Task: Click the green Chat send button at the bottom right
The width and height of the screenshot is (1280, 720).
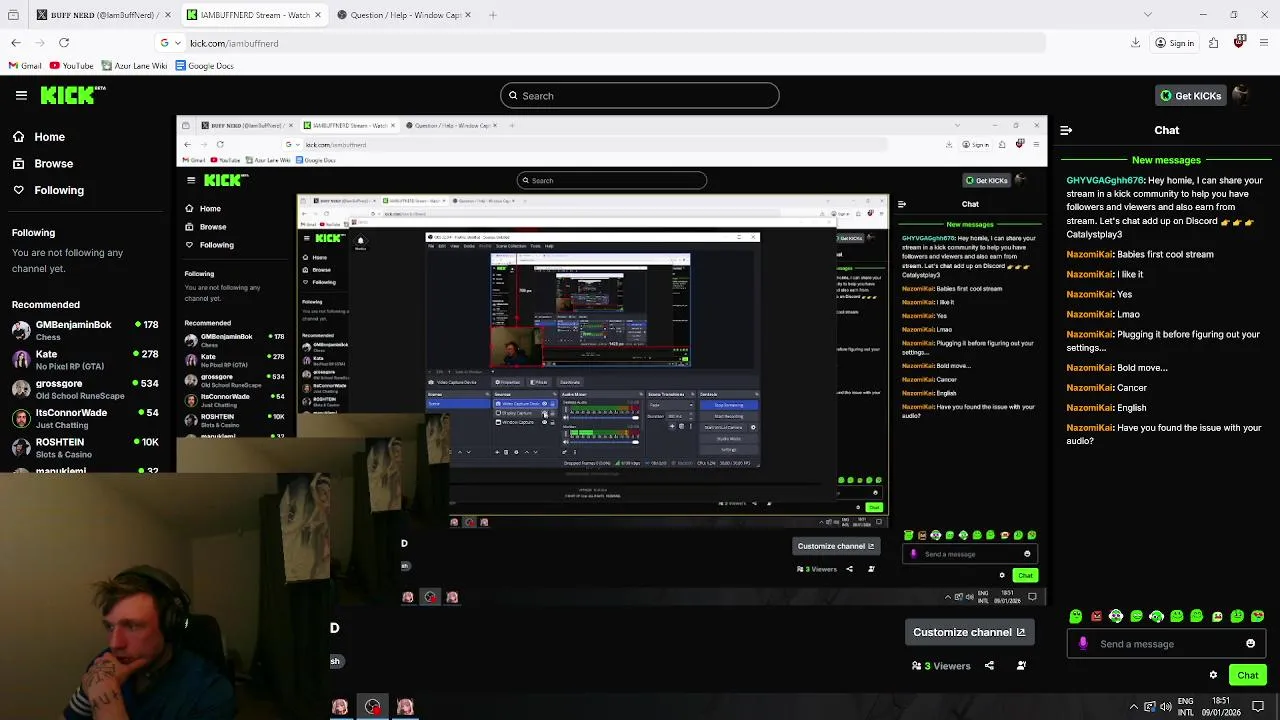Action: pos(1248,675)
